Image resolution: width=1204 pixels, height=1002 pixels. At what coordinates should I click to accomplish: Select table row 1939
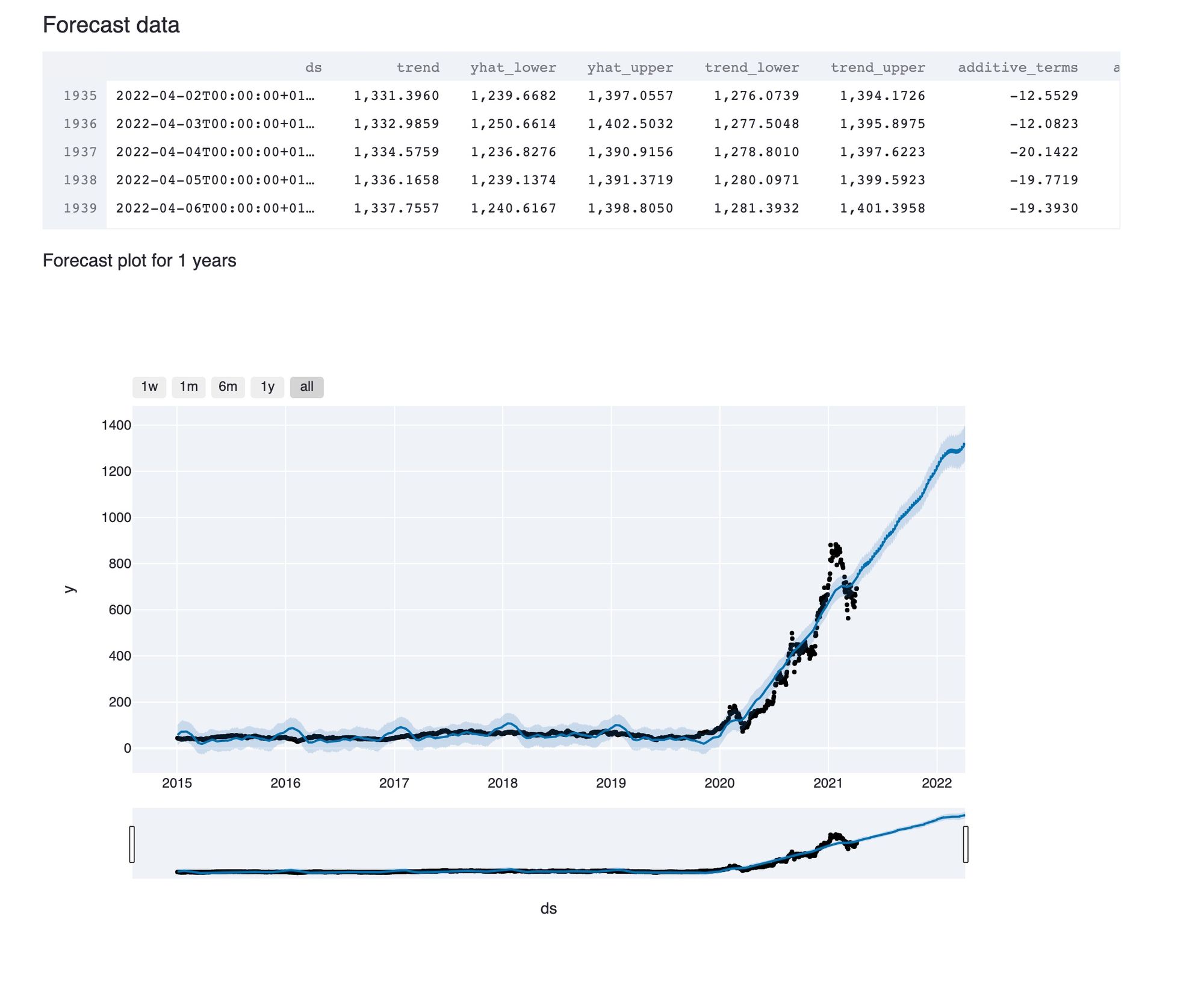point(80,208)
